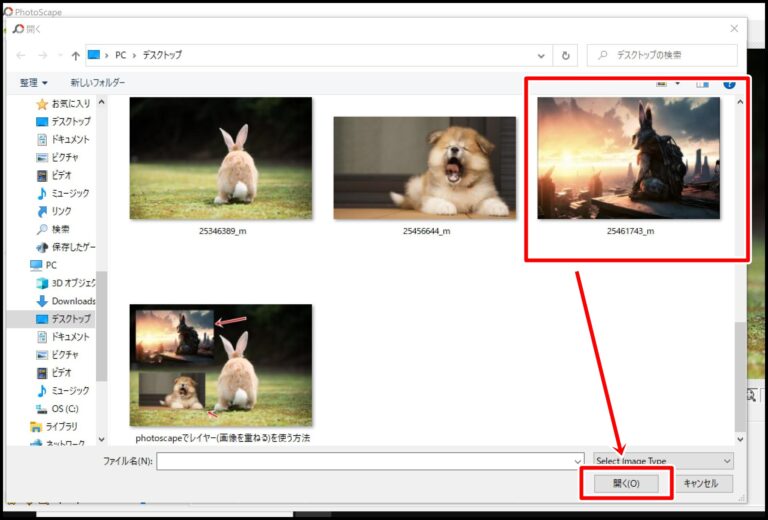The image size is (768, 520).
Task: Select 3D オブジェクト folder
Action: tap(66, 283)
